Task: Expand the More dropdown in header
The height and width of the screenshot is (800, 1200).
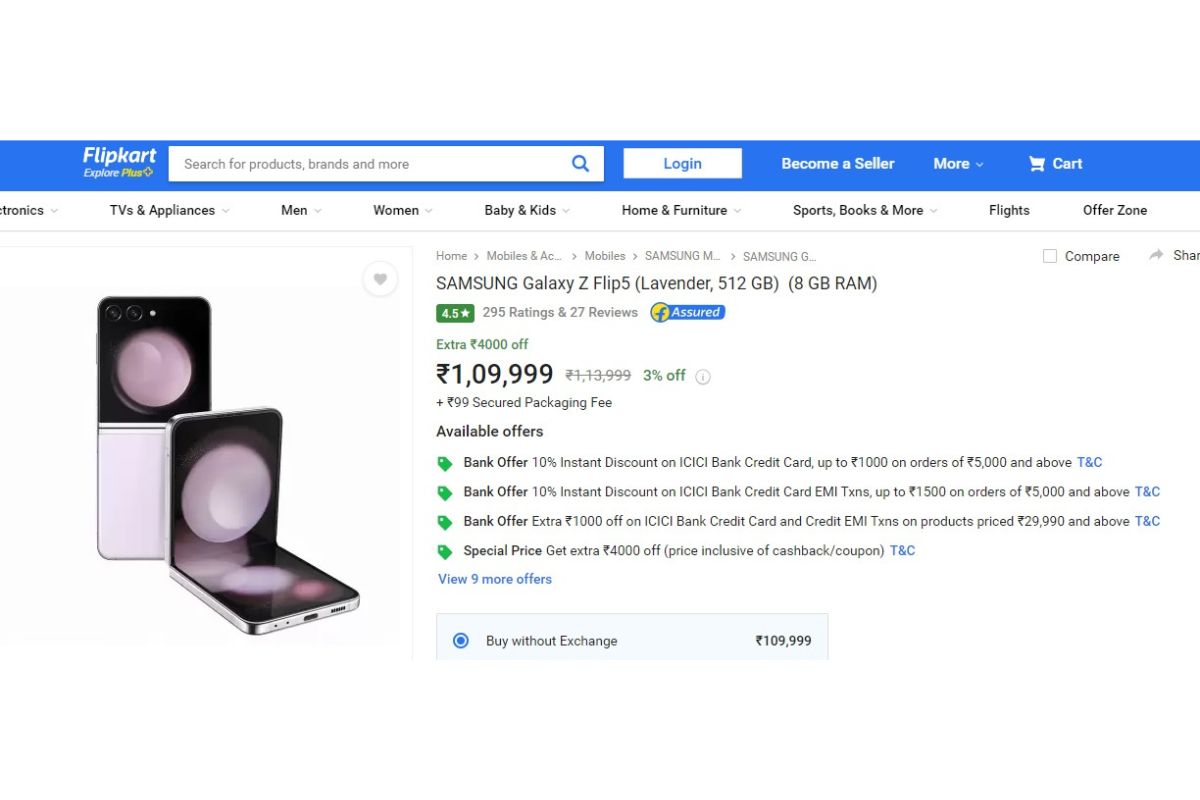Action: point(958,164)
